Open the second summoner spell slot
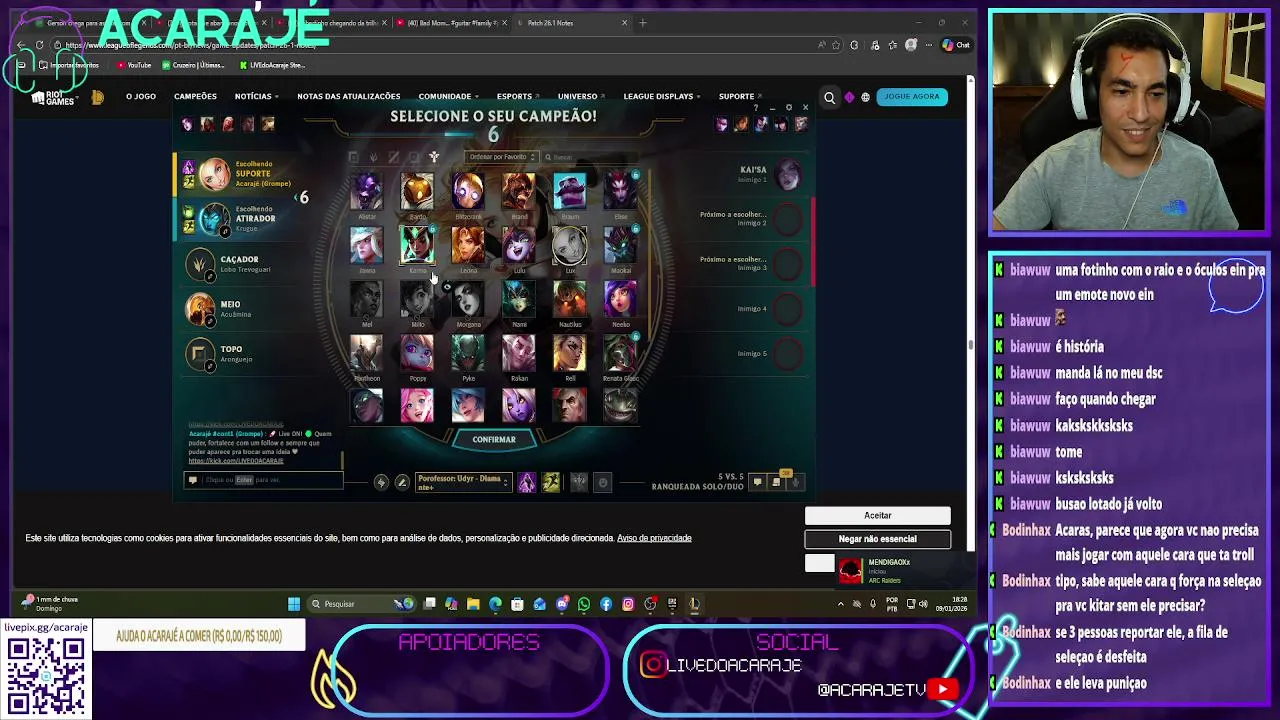This screenshot has height=720, width=1280. coord(551,482)
